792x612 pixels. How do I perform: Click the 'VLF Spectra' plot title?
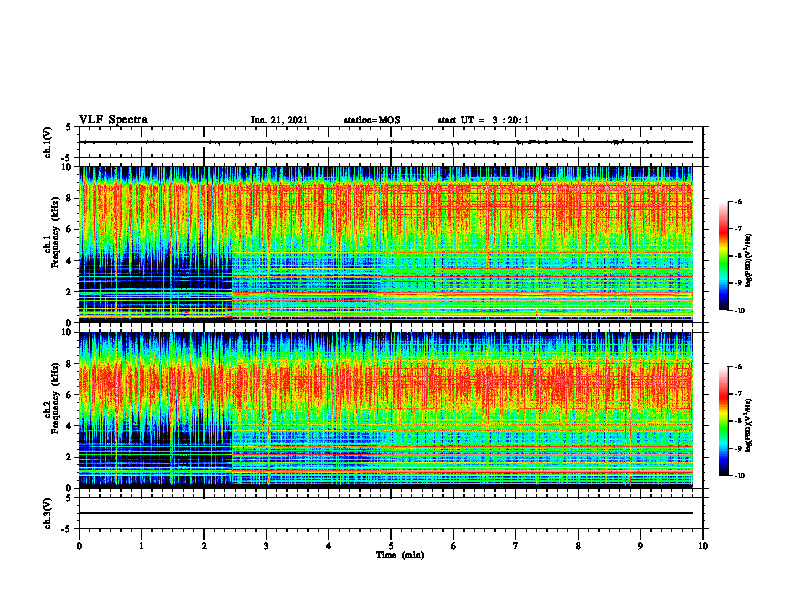[x=113, y=120]
